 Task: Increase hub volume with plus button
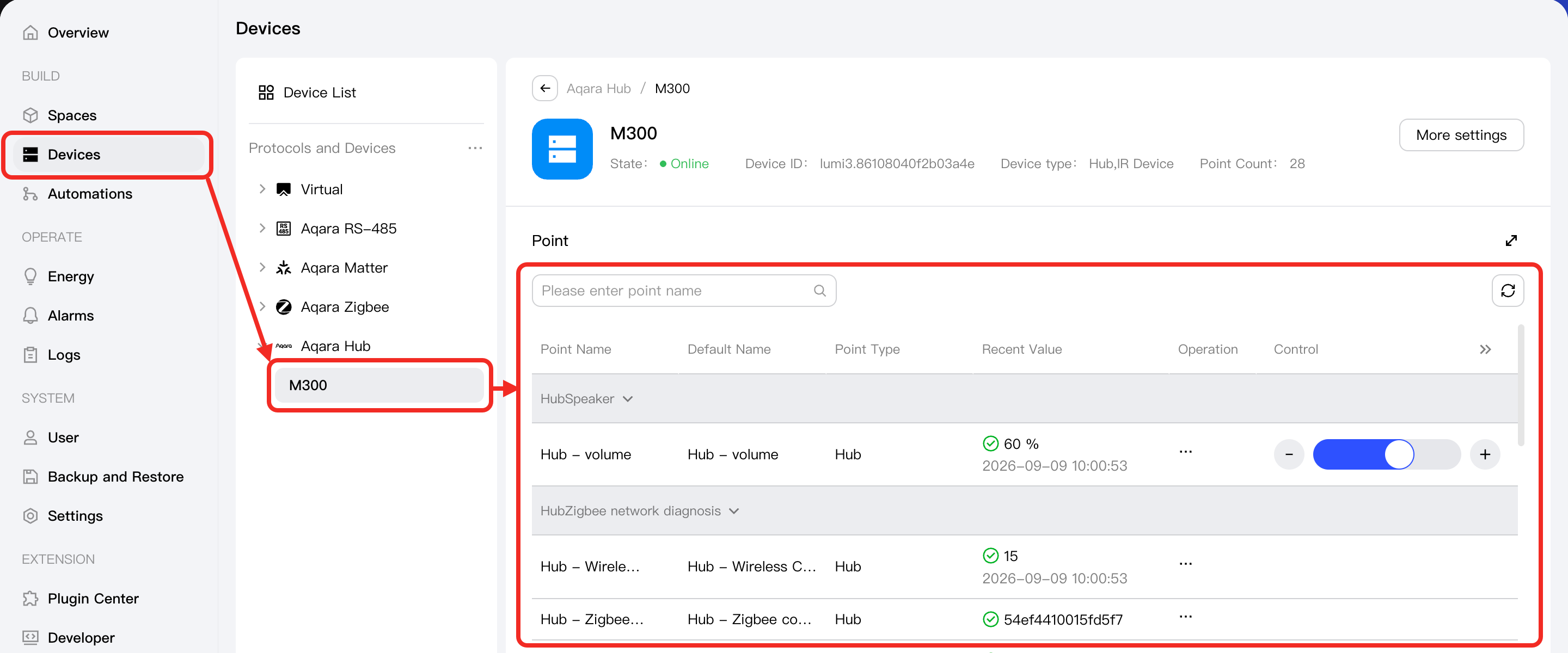pos(1485,454)
